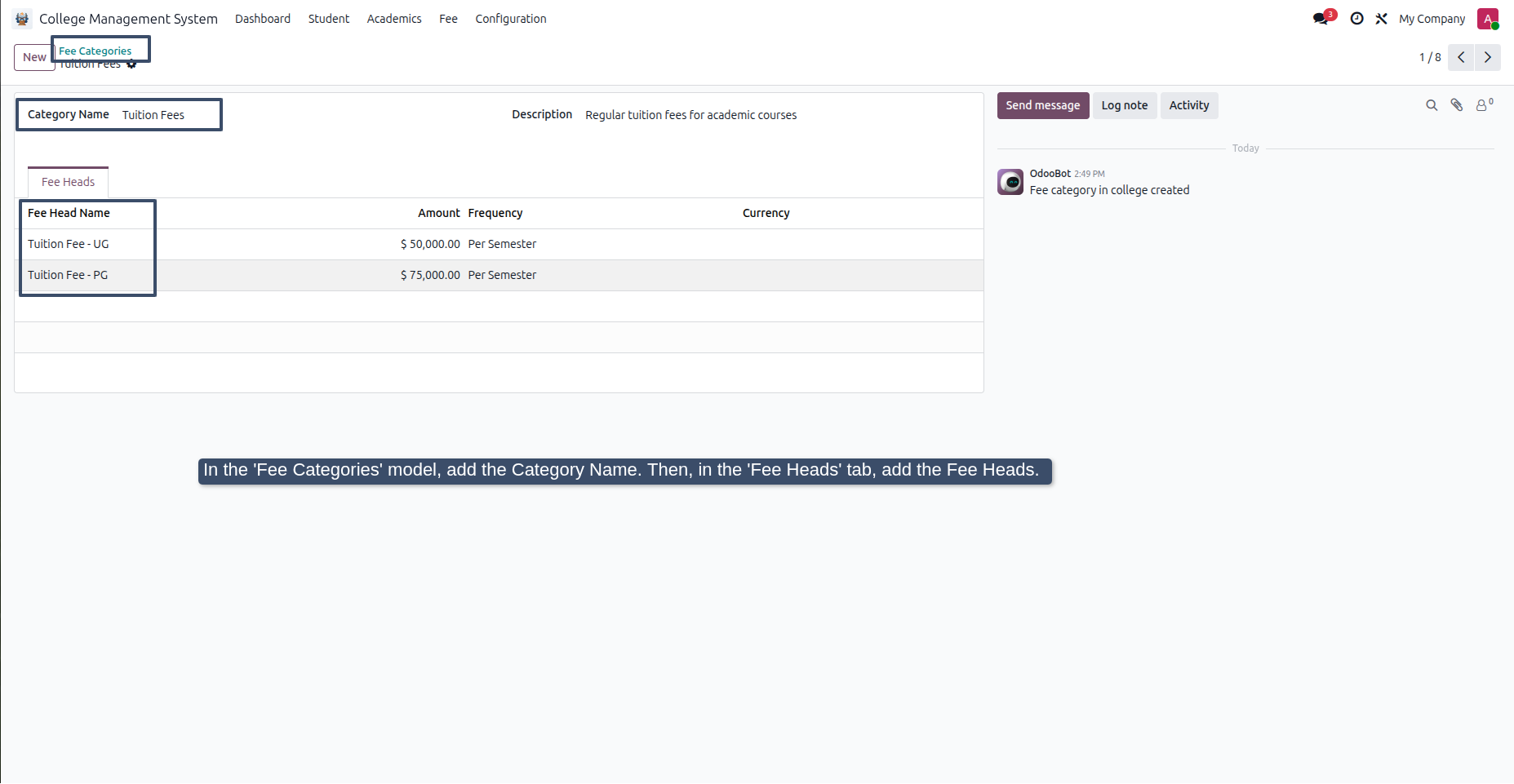The image size is (1514, 784).
Task: Open the Configuration menu
Action: 511,18
